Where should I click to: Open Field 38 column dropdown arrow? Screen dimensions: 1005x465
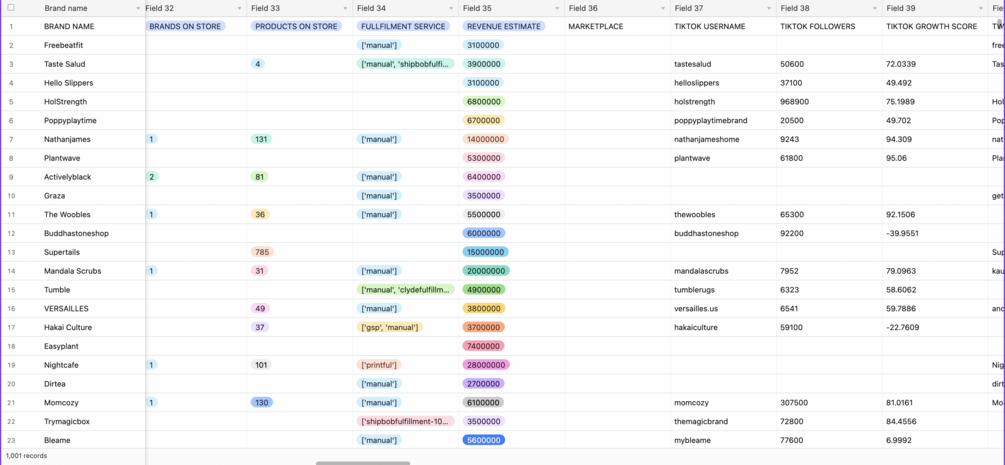pyautogui.click(x=876, y=8)
